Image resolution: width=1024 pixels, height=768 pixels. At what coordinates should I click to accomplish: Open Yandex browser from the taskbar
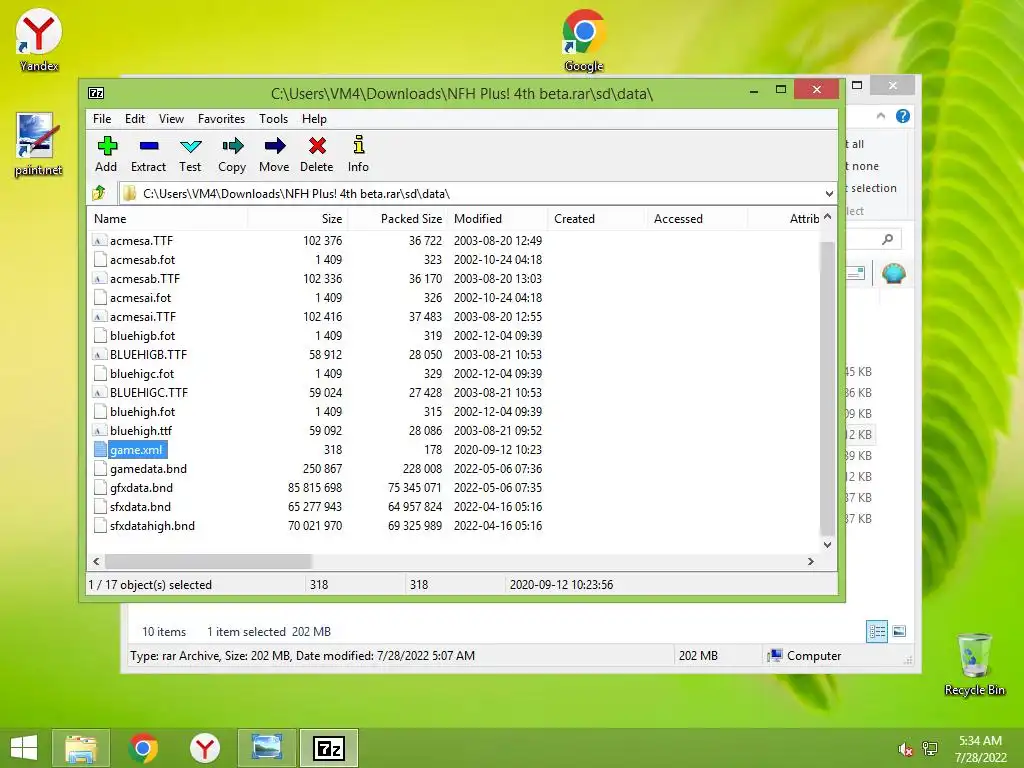pos(204,748)
